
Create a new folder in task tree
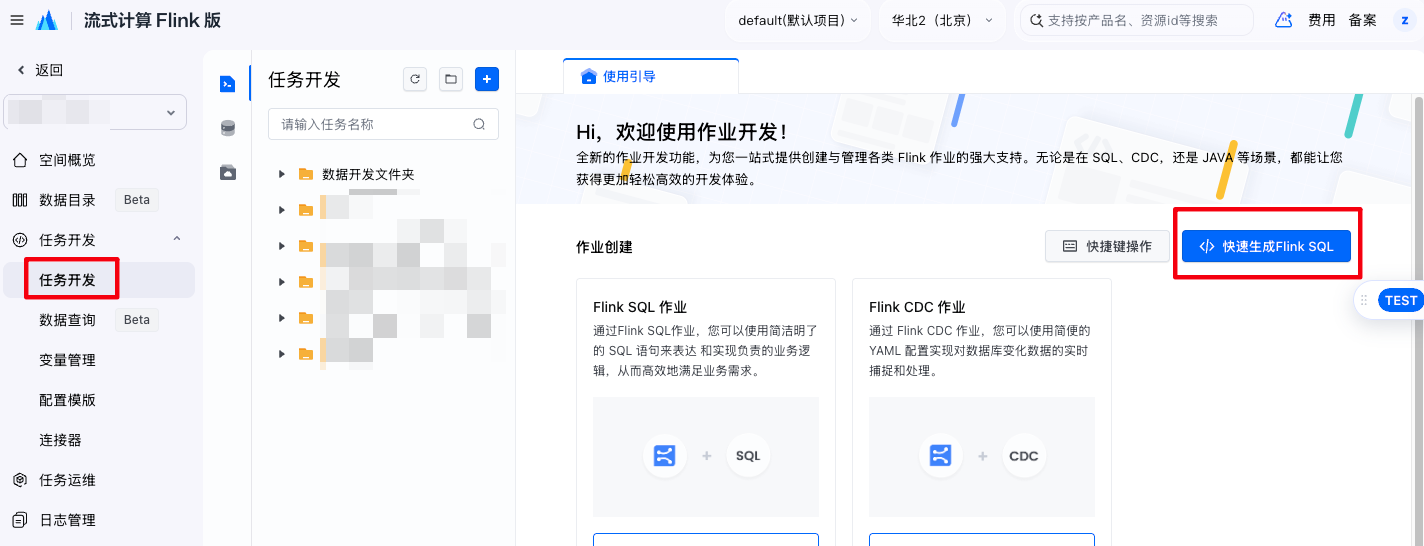pyautogui.click(x=451, y=80)
